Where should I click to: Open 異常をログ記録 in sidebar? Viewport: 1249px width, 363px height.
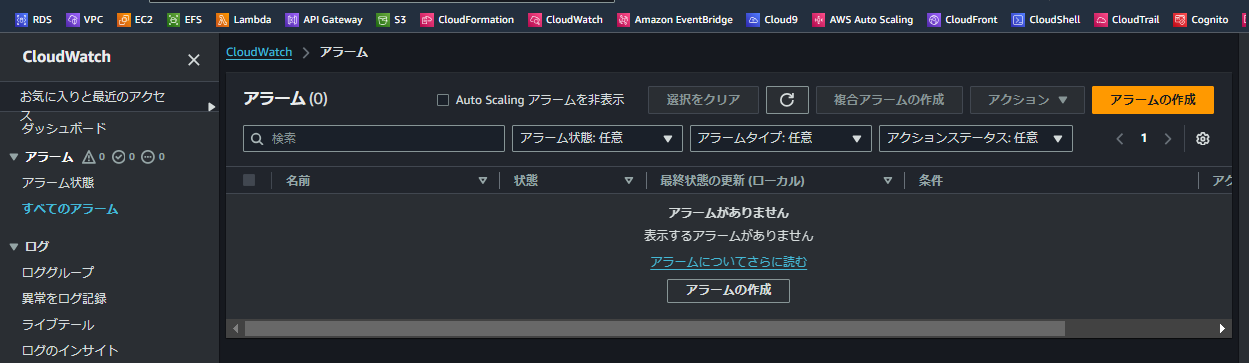64,298
